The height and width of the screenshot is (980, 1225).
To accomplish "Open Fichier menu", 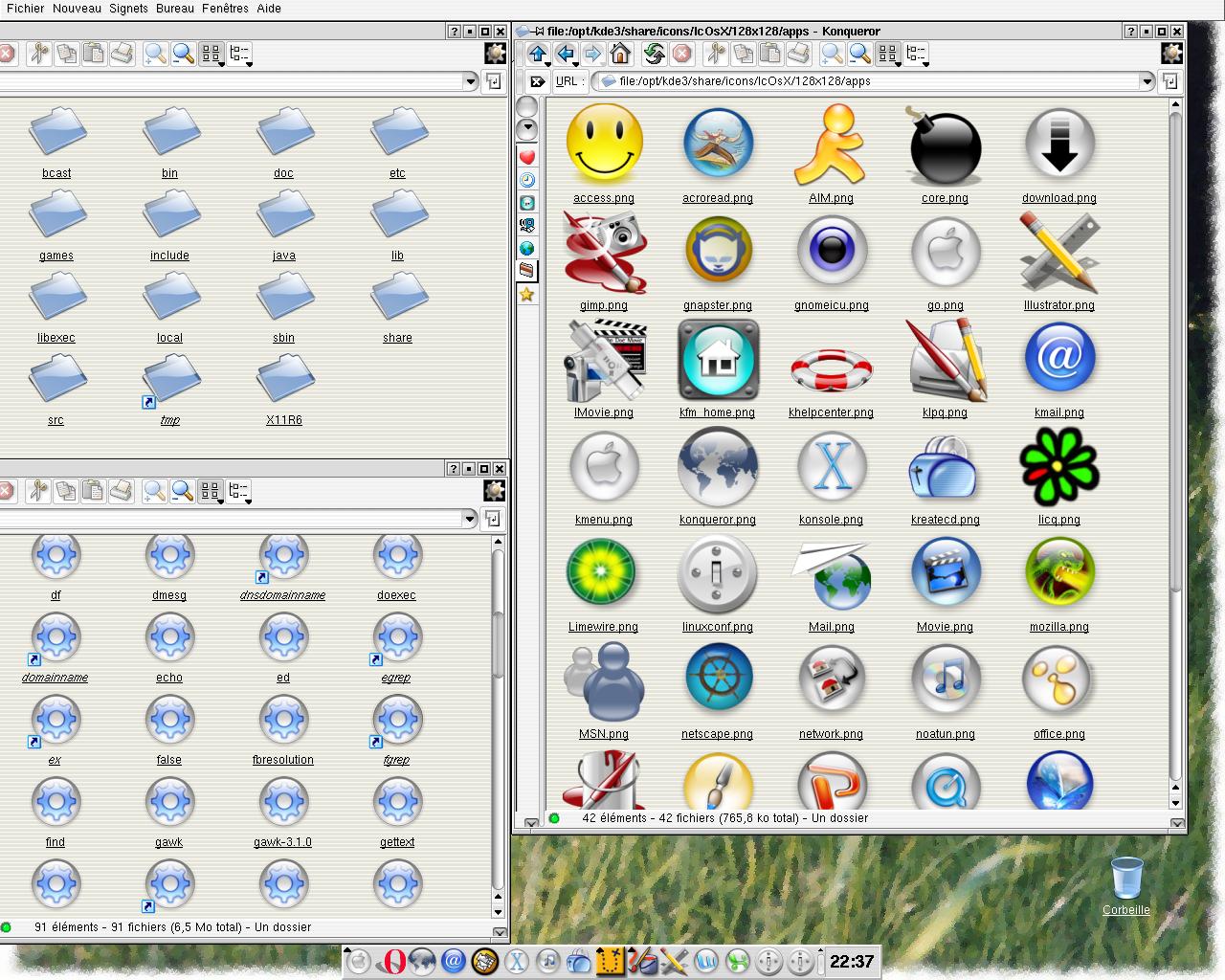I will [x=26, y=9].
